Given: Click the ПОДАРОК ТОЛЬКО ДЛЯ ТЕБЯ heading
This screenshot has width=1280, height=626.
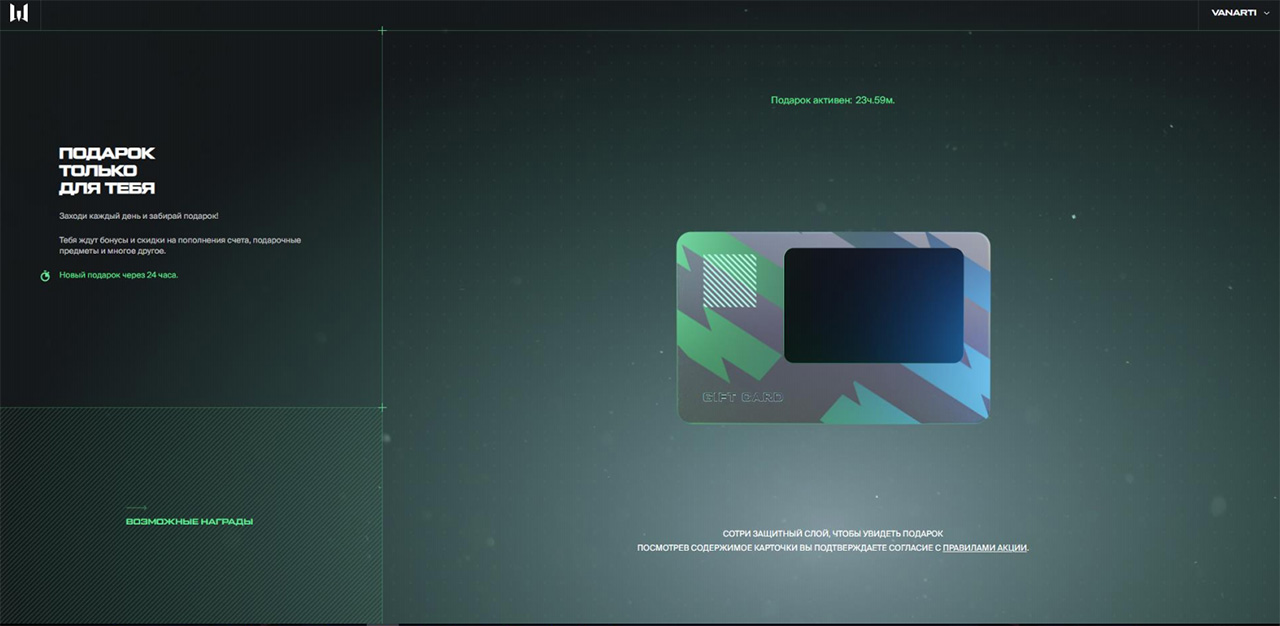Looking at the screenshot, I should point(107,170).
